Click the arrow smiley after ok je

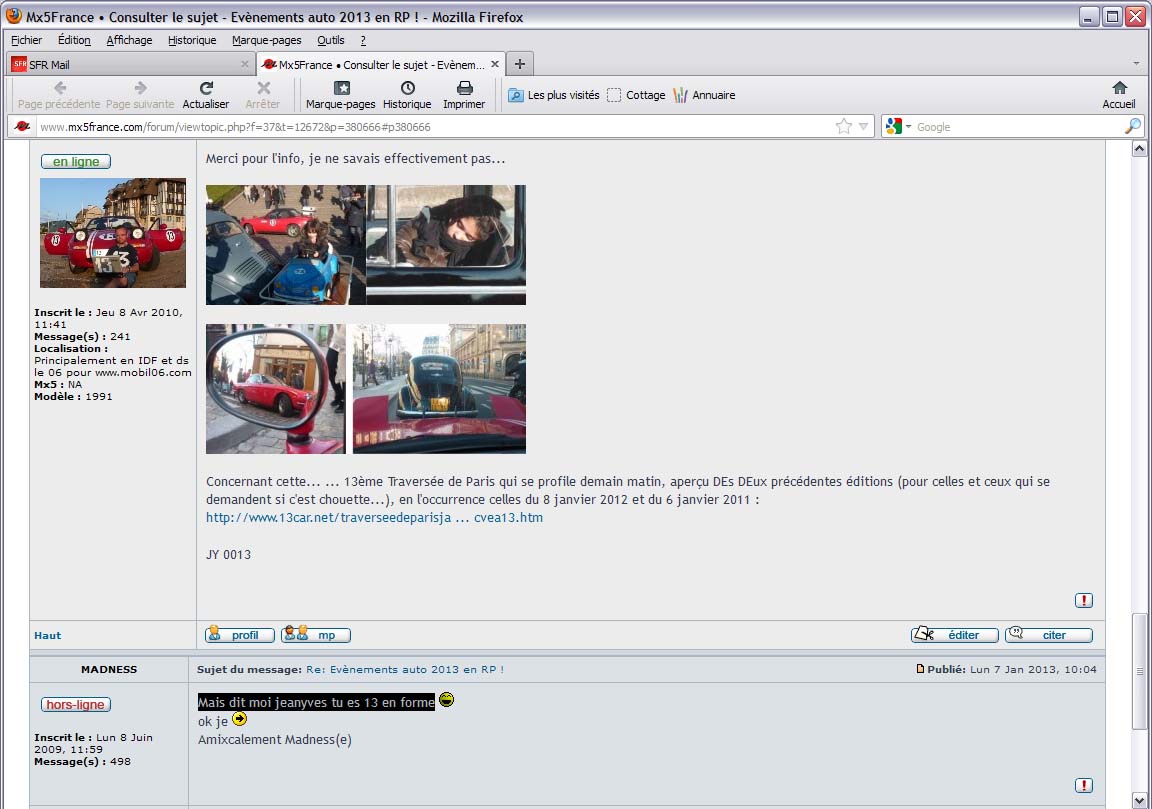tap(240, 719)
